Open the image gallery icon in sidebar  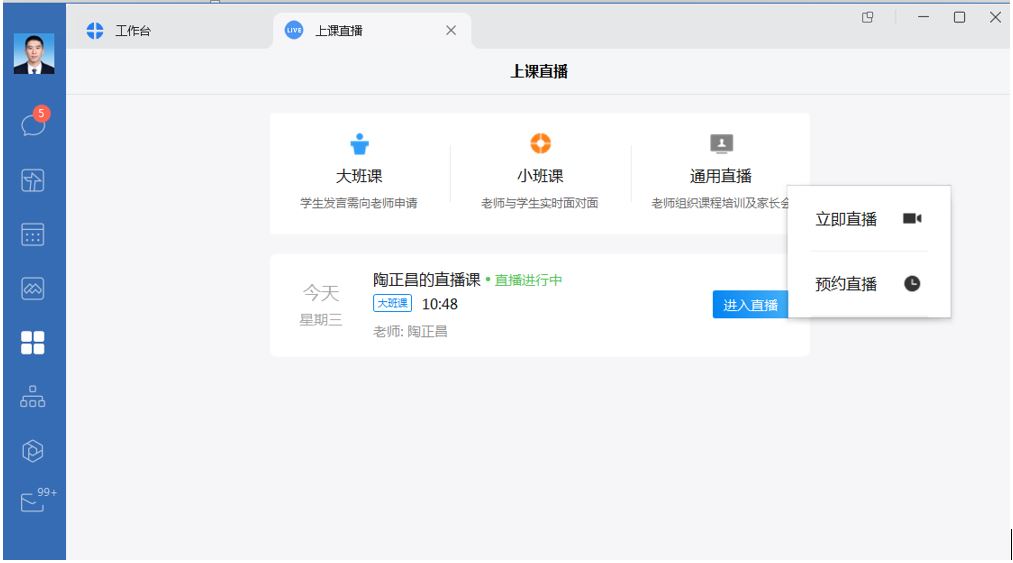pos(33,289)
